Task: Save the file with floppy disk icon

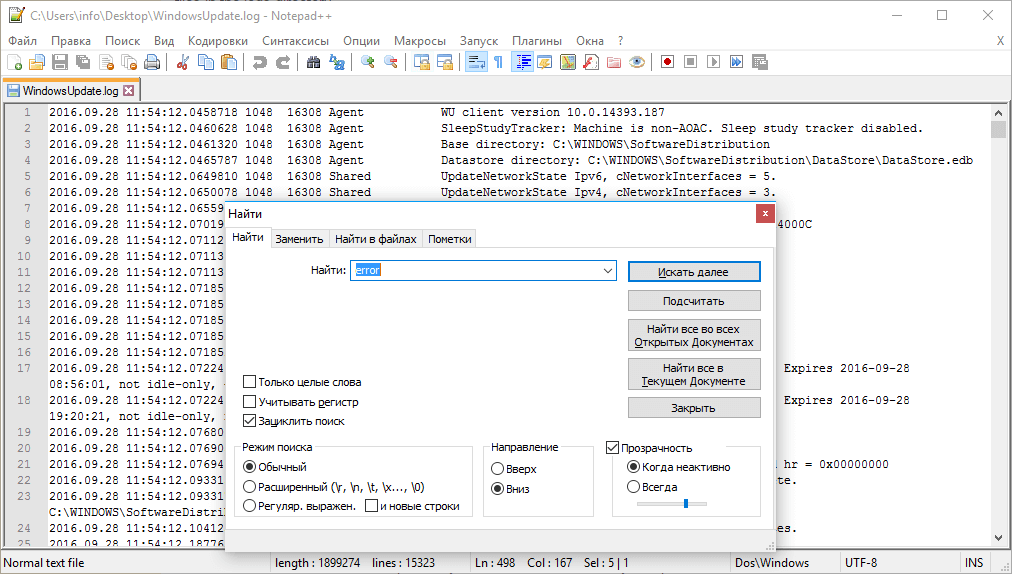Action: [x=60, y=63]
